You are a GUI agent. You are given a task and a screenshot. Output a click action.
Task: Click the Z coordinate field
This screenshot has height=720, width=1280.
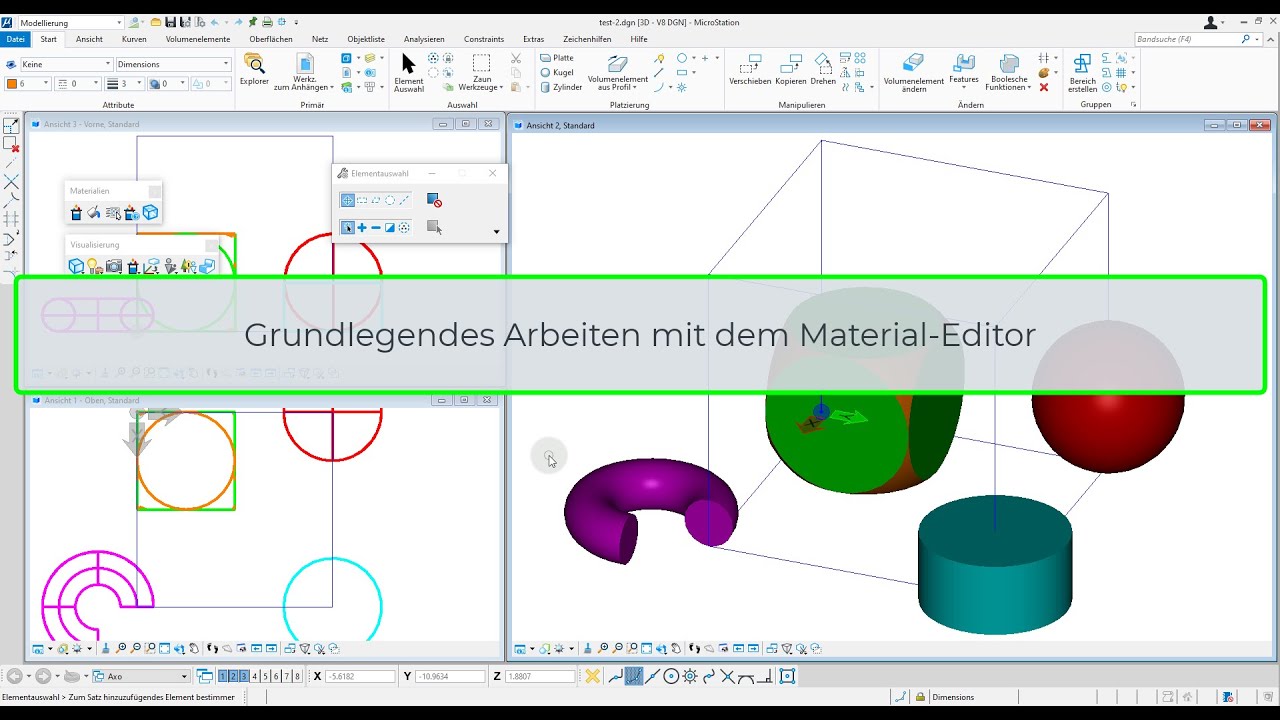pyautogui.click(x=540, y=677)
